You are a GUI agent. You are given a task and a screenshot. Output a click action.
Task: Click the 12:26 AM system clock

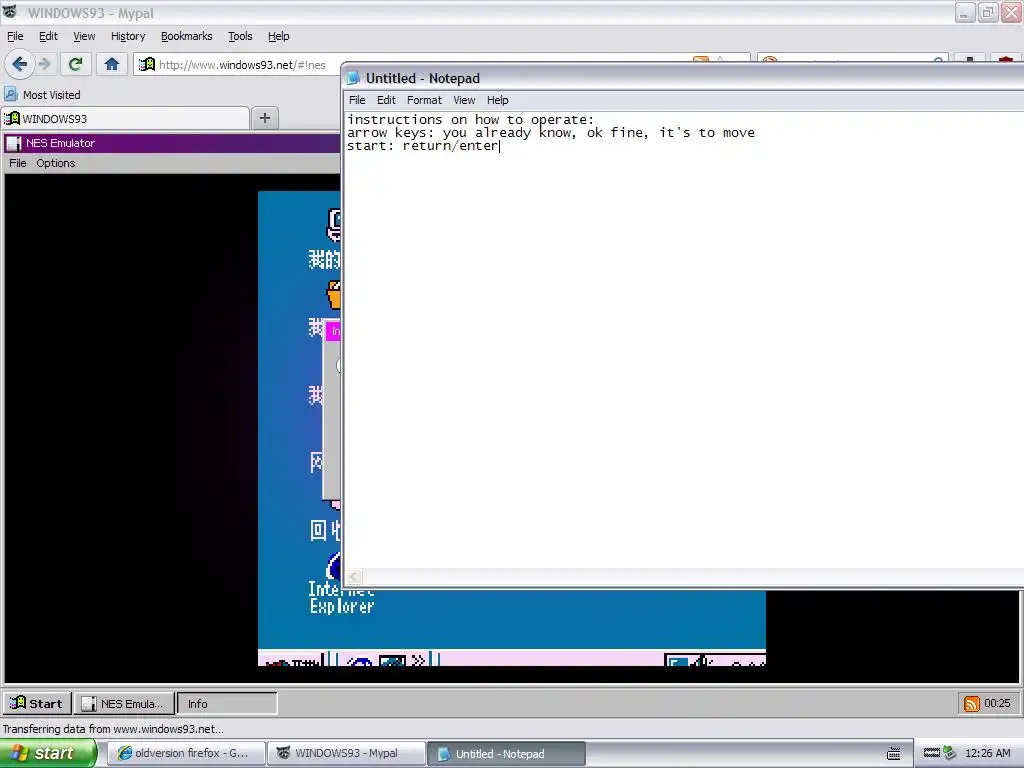pos(987,753)
